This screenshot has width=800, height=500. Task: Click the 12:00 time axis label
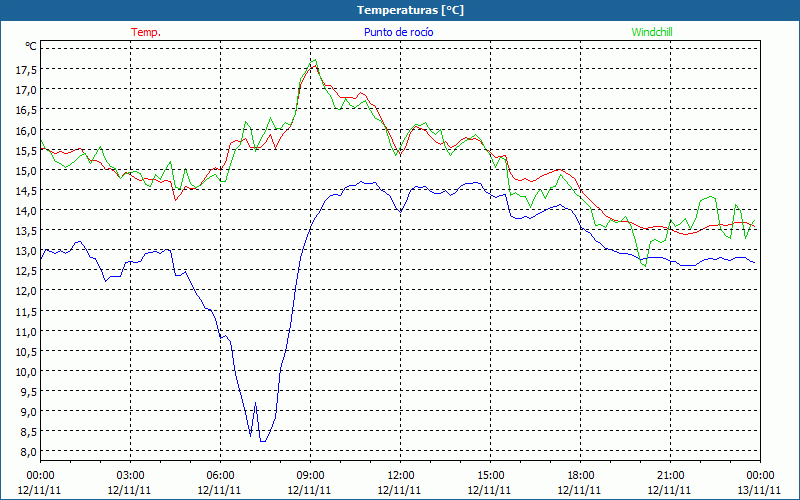400,476
